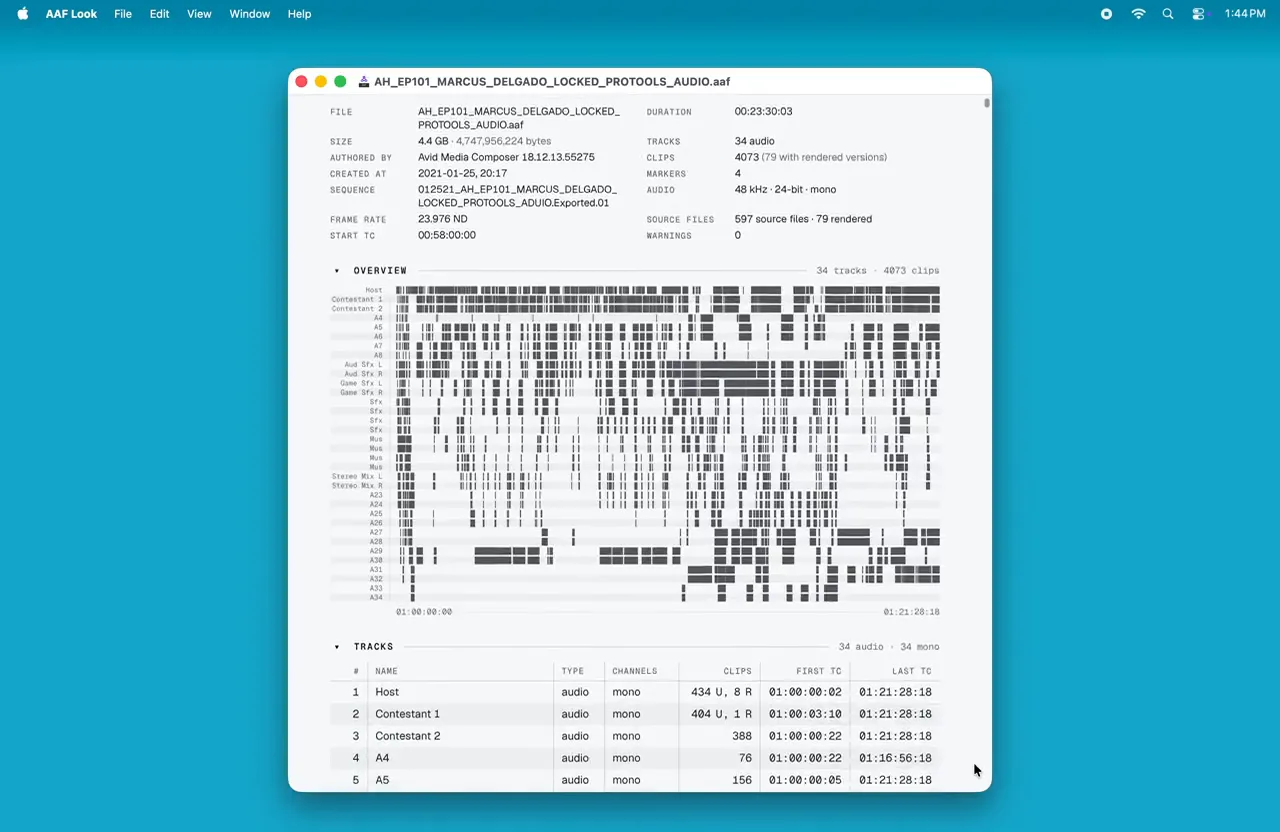Click Host first TC 01:00:00:02 cell
This screenshot has height=832, width=1280.
pos(805,692)
